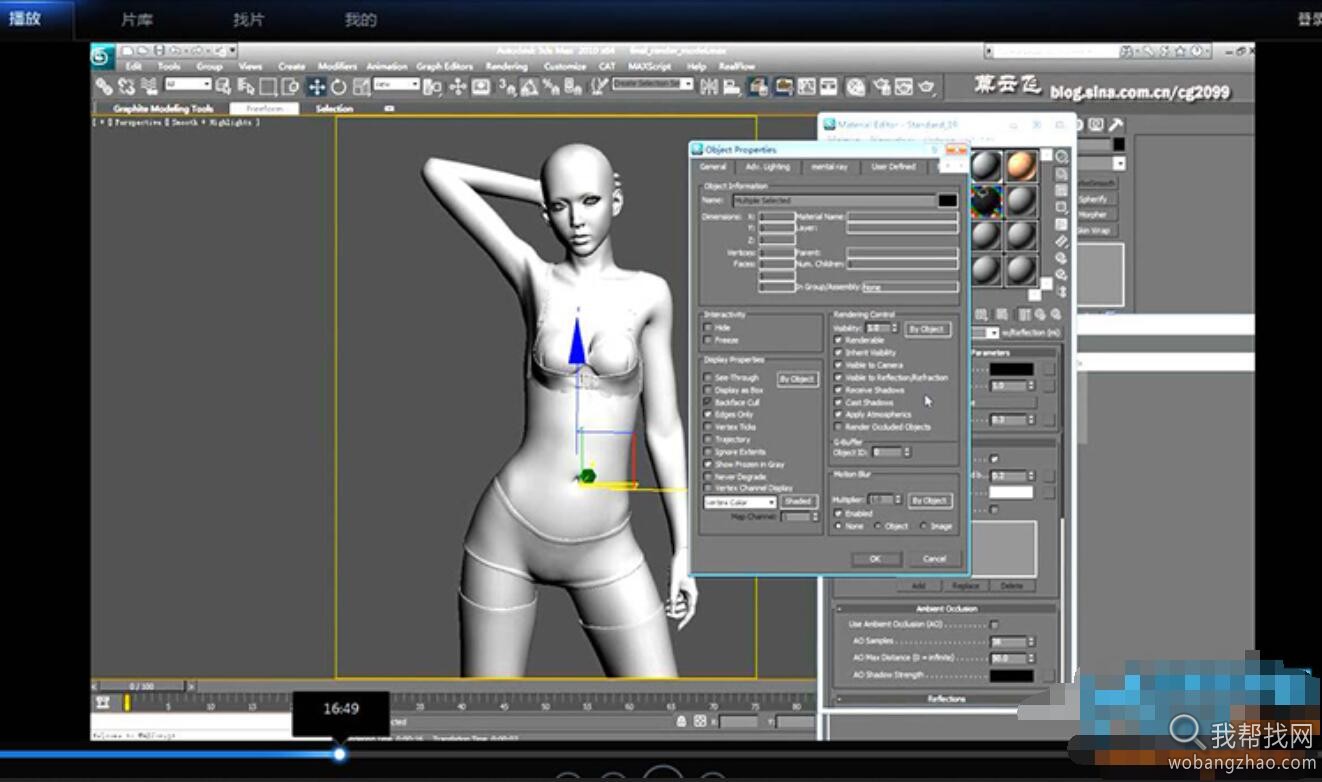
Task: Open Select by Name tool
Action: pos(246,87)
